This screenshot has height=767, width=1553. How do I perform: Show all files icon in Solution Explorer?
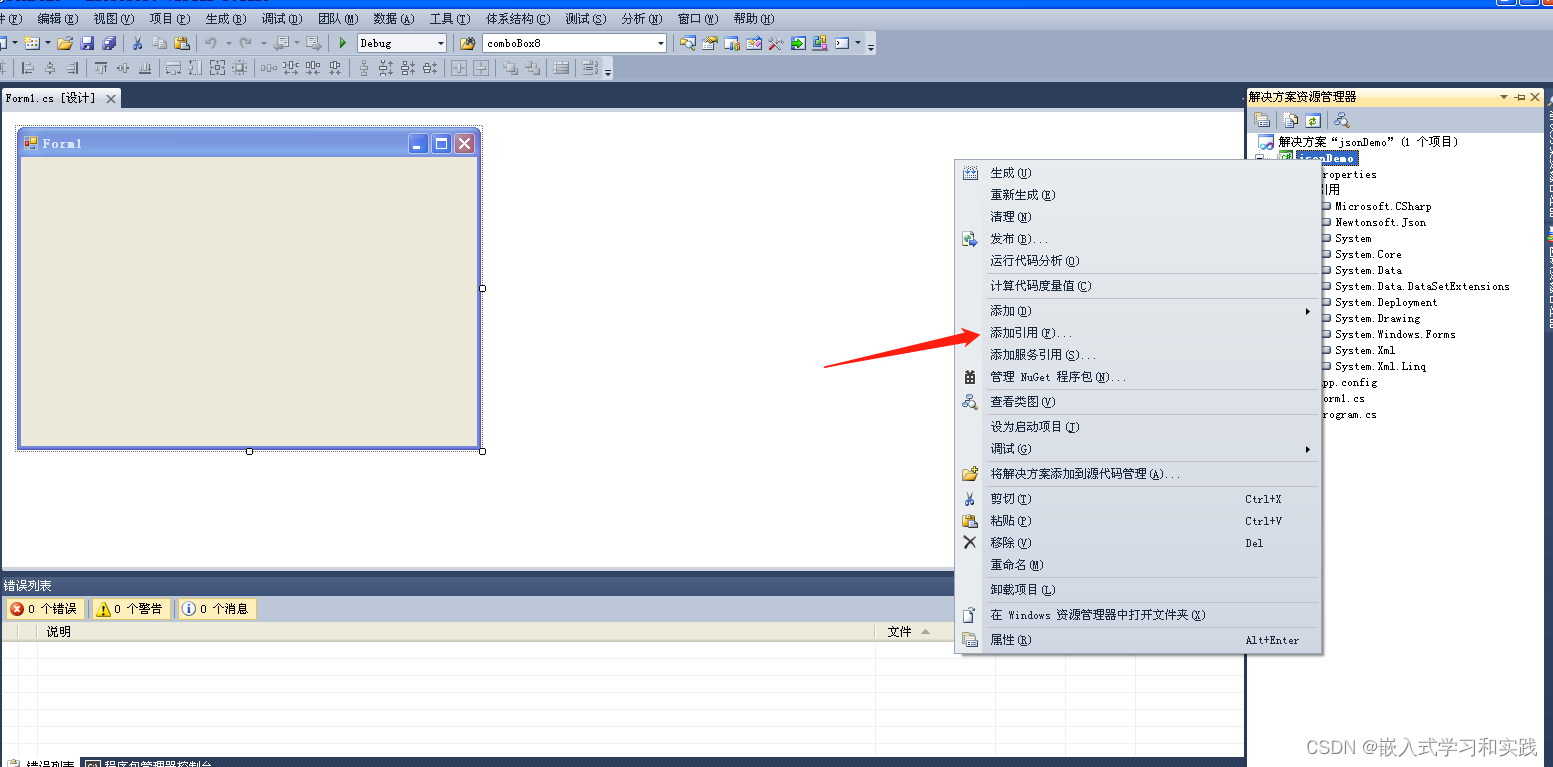click(x=1291, y=120)
